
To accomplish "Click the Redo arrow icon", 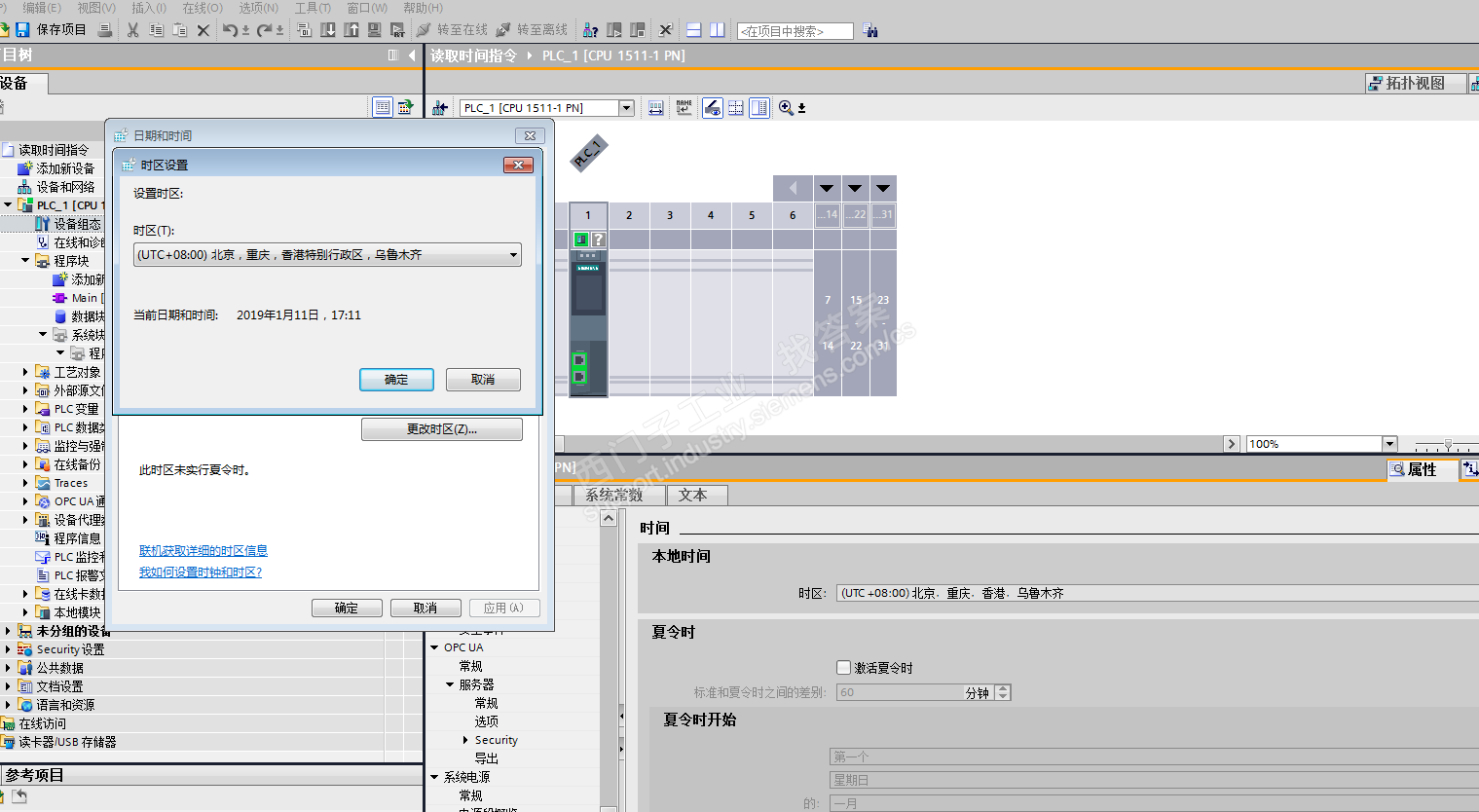I will click(264, 30).
